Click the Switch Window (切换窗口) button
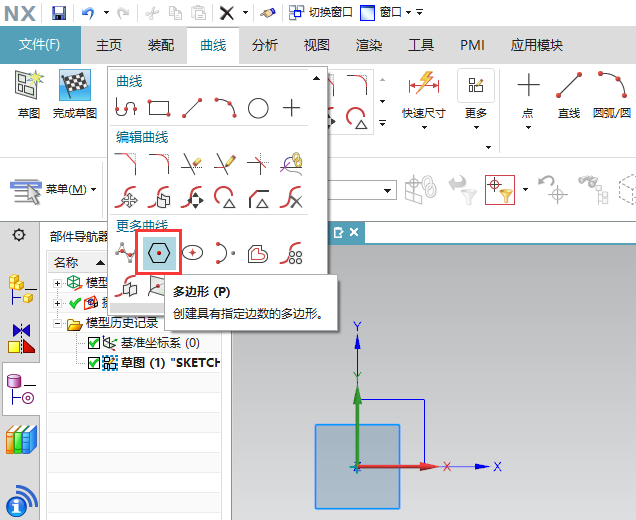The height and width of the screenshot is (520, 636). (x=321, y=13)
